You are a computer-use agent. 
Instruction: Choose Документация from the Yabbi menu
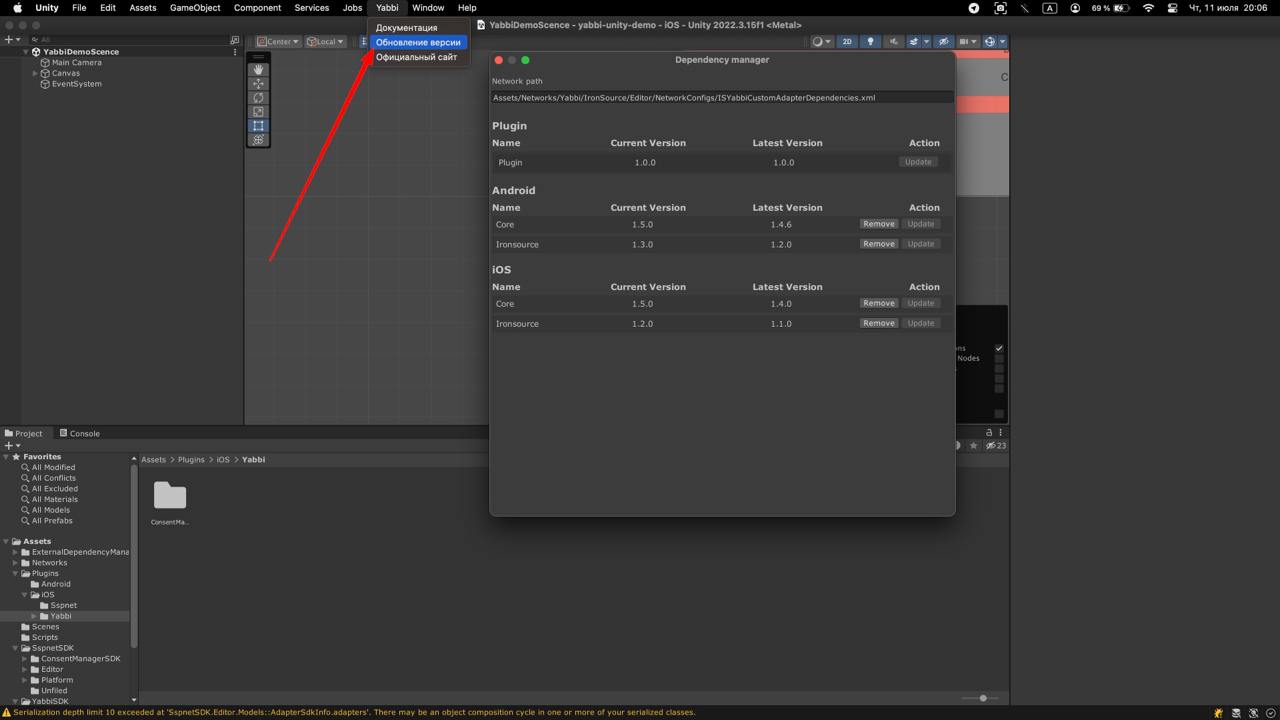coord(406,28)
